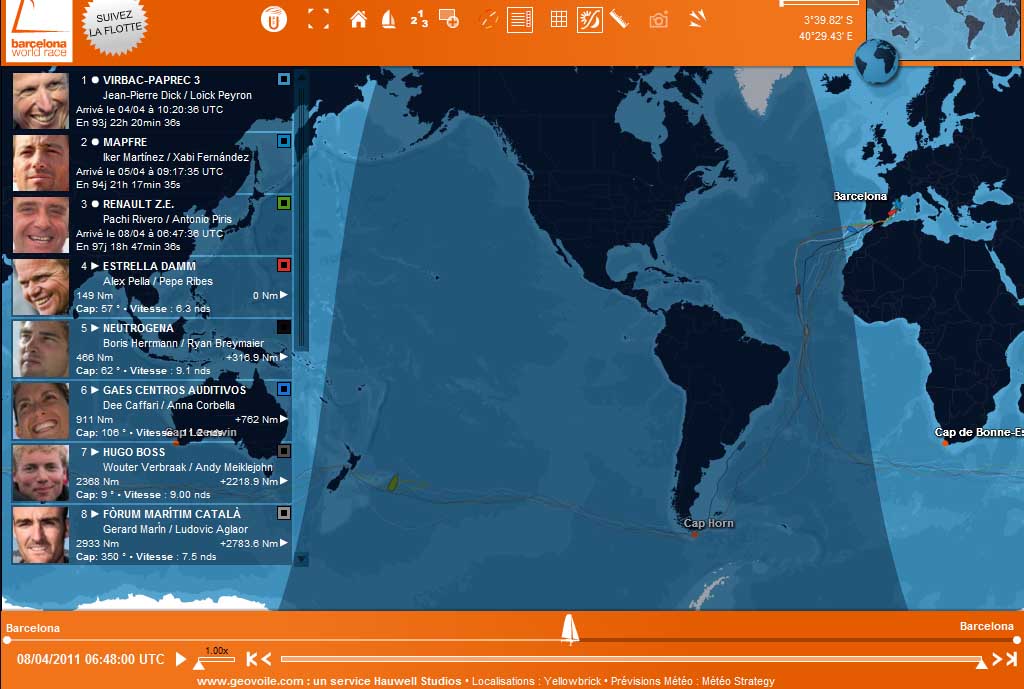The image size is (1024, 689).
Task: Toggle NEUTROGENA black boat square
Action: click(283, 327)
